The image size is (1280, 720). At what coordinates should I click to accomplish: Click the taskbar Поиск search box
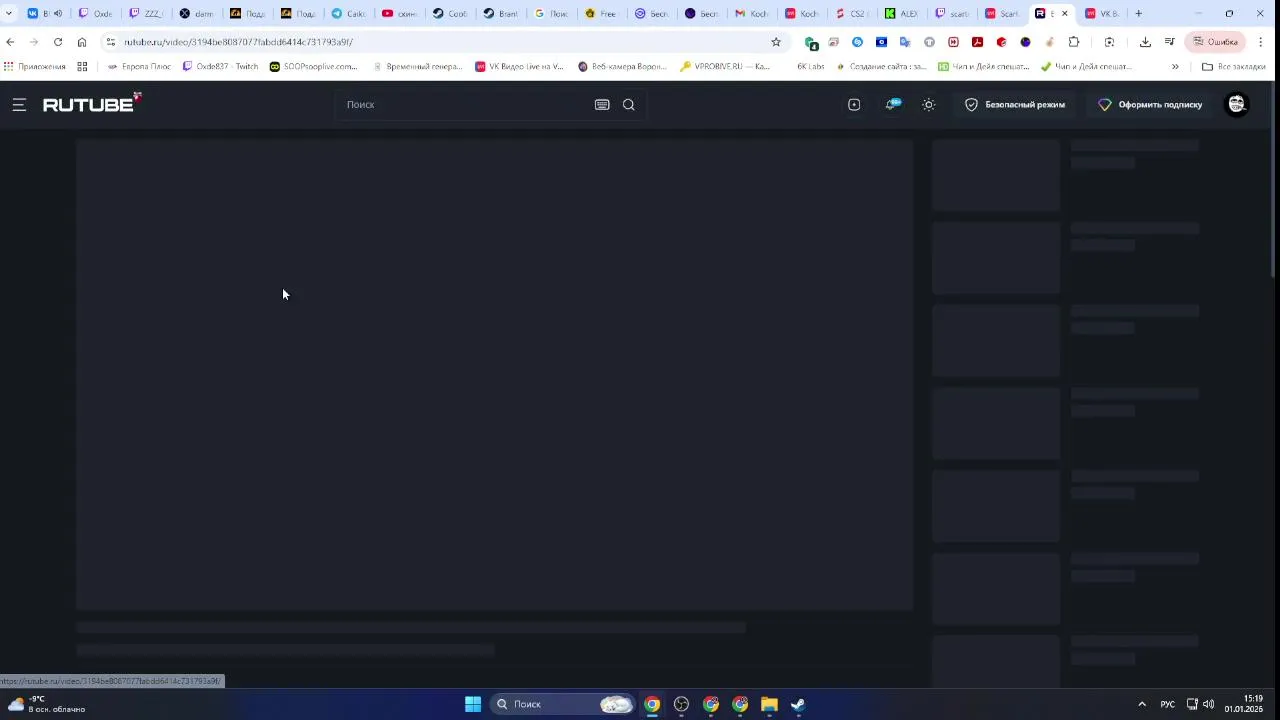click(564, 704)
